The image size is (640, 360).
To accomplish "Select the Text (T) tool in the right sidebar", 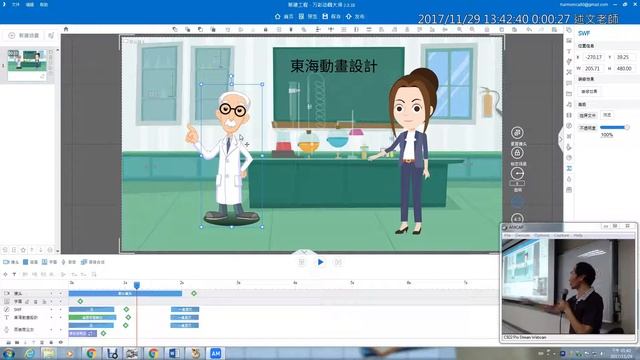I will 569,51.
